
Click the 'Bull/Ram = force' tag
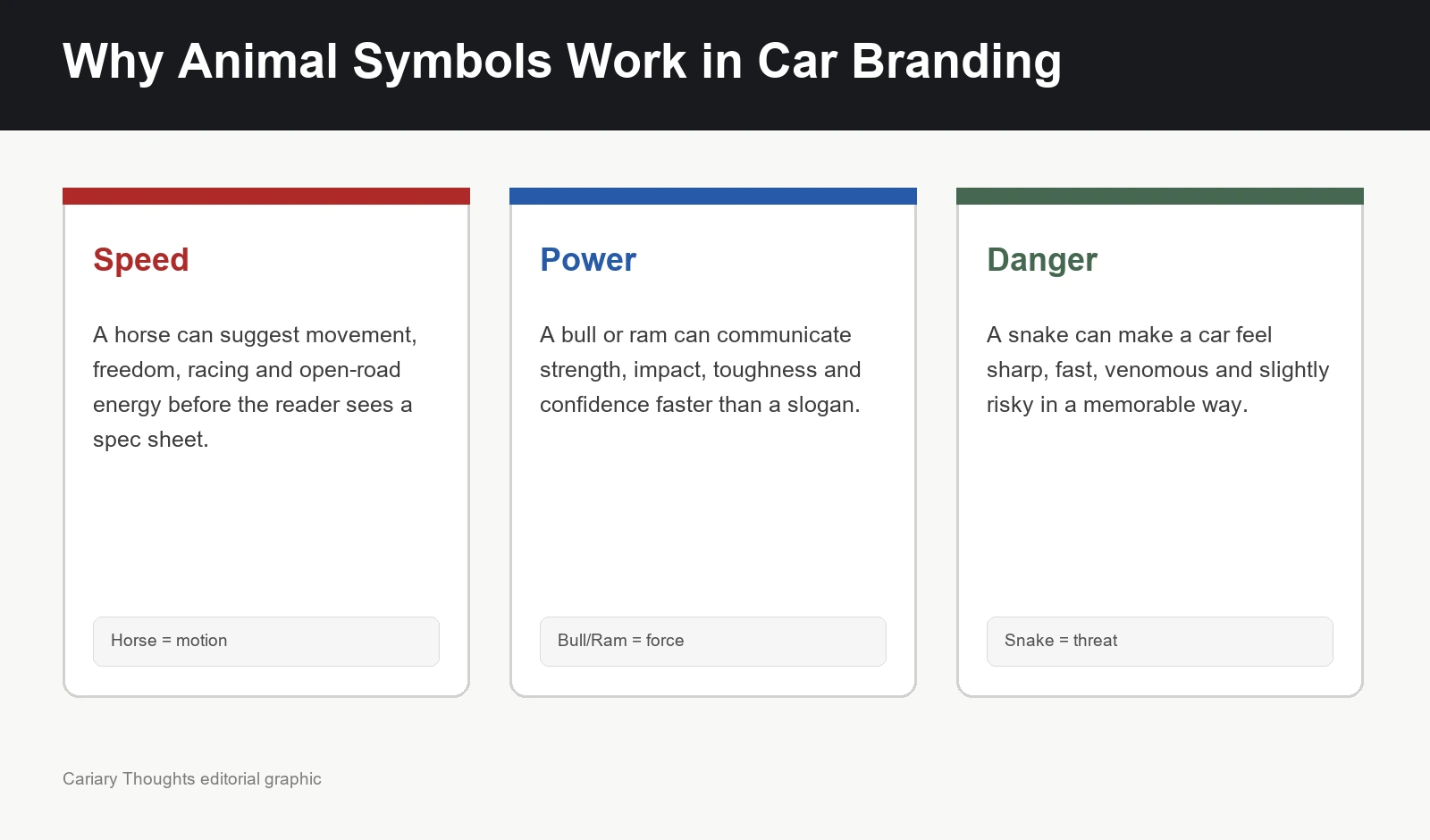tap(713, 641)
